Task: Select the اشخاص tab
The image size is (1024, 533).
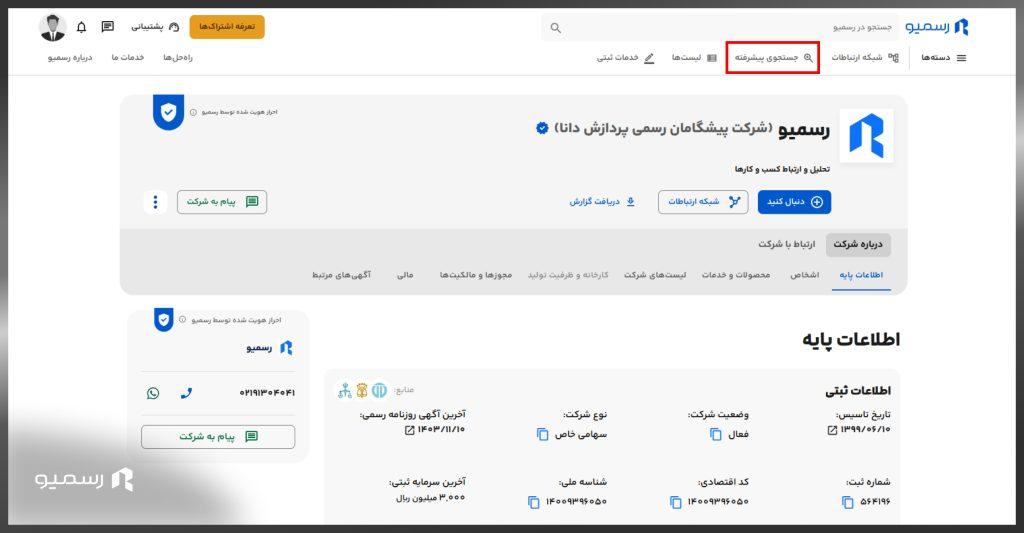Action: [x=804, y=275]
